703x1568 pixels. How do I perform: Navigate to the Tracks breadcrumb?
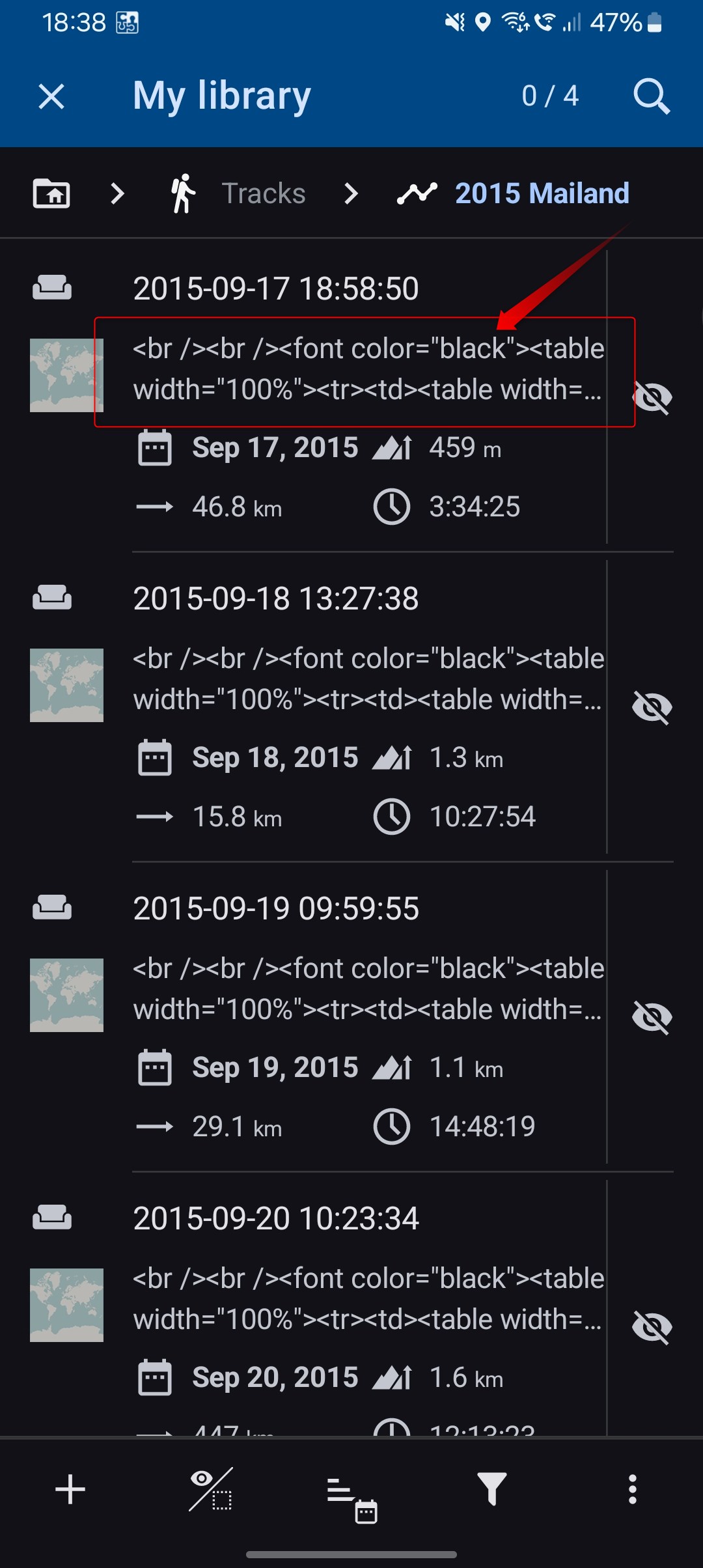[x=263, y=193]
